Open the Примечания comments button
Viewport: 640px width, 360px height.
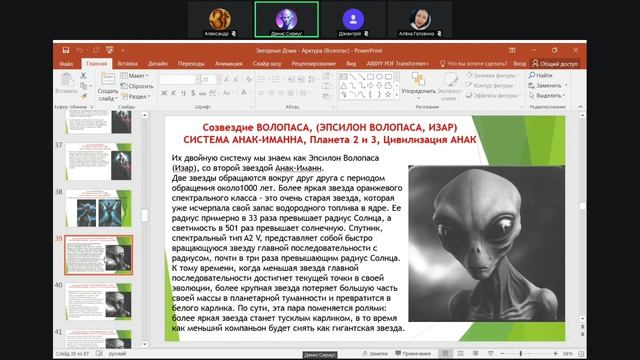[x=413, y=353]
